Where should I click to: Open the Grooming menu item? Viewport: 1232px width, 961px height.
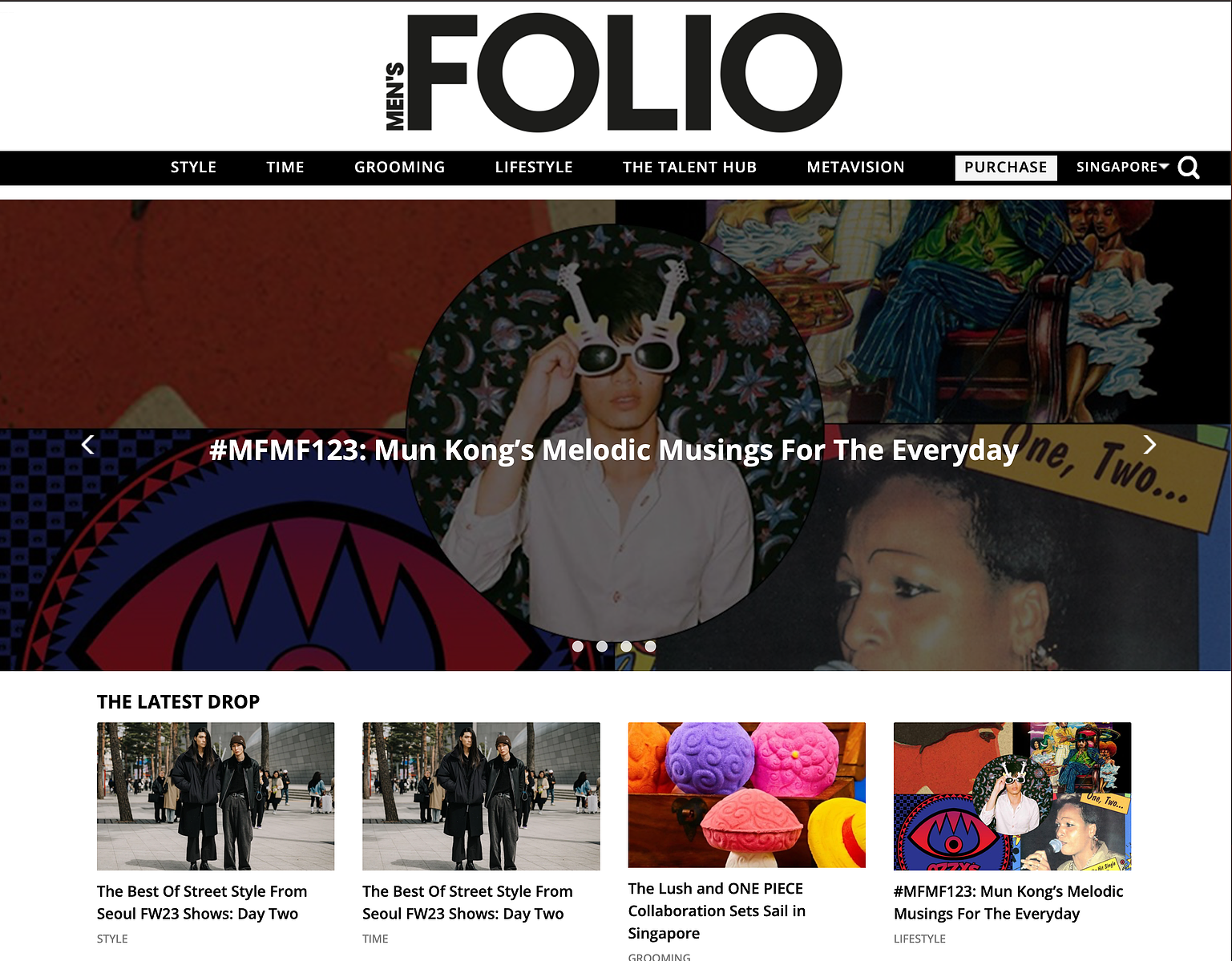[399, 167]
